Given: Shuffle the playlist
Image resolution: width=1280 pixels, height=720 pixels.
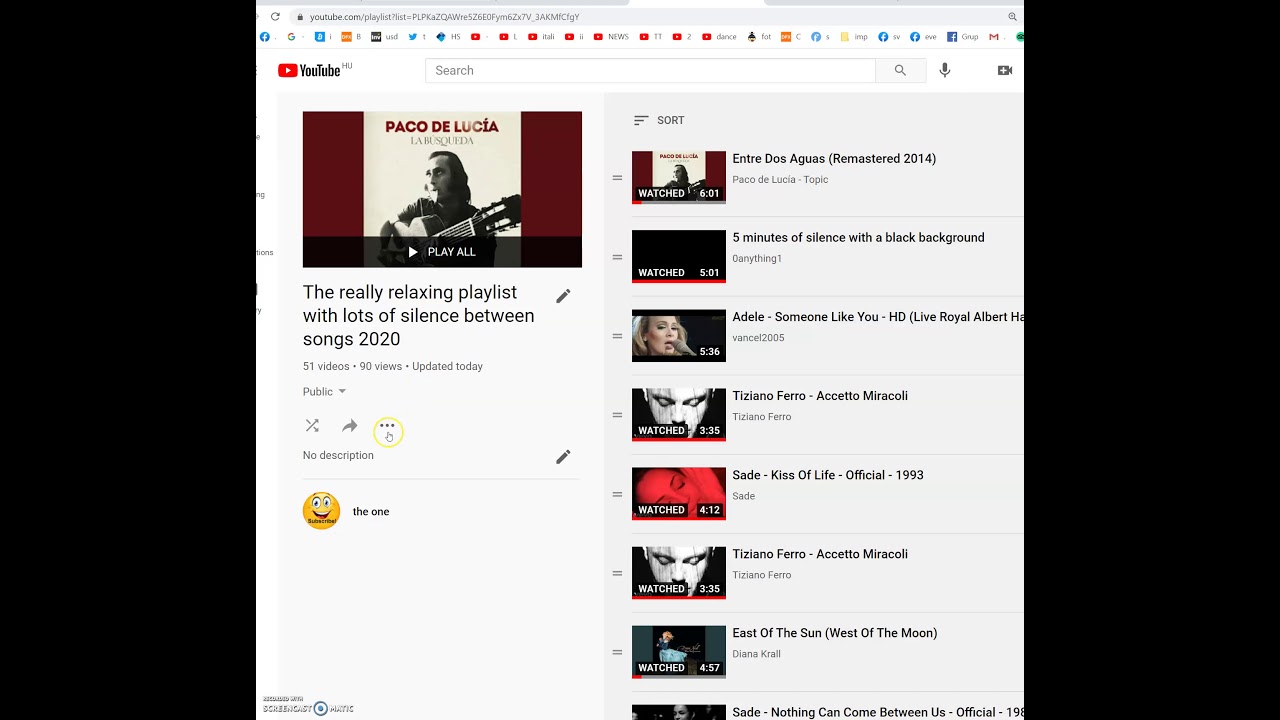Looking at the screenshot, I should tap(312, 426).
